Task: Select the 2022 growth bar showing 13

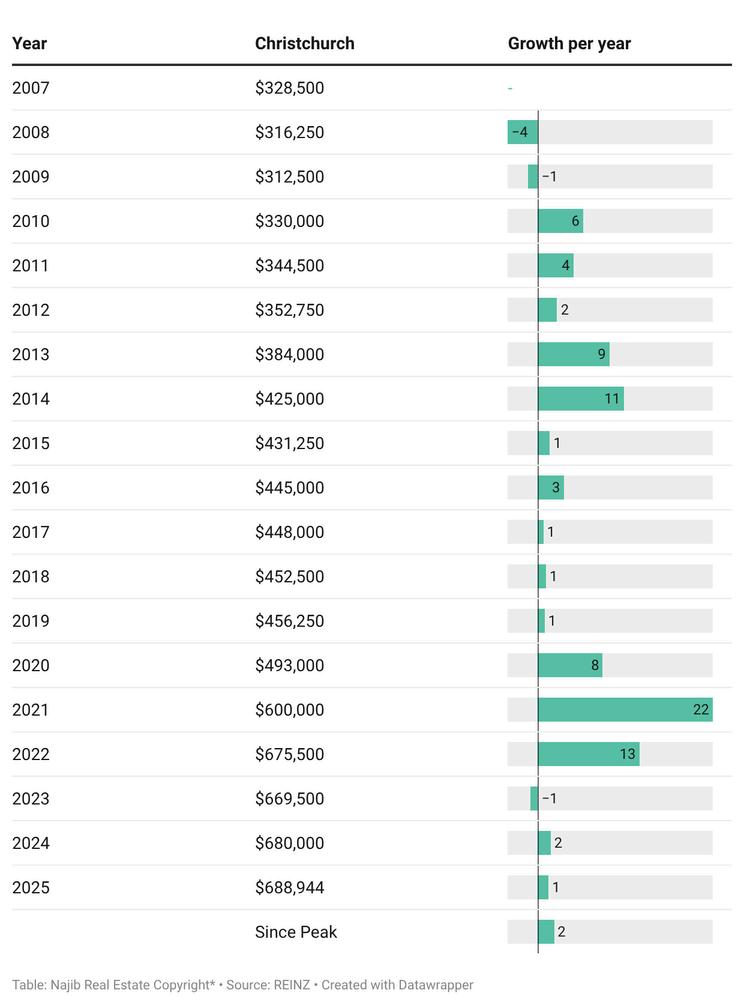Action: tap(588, 754)
